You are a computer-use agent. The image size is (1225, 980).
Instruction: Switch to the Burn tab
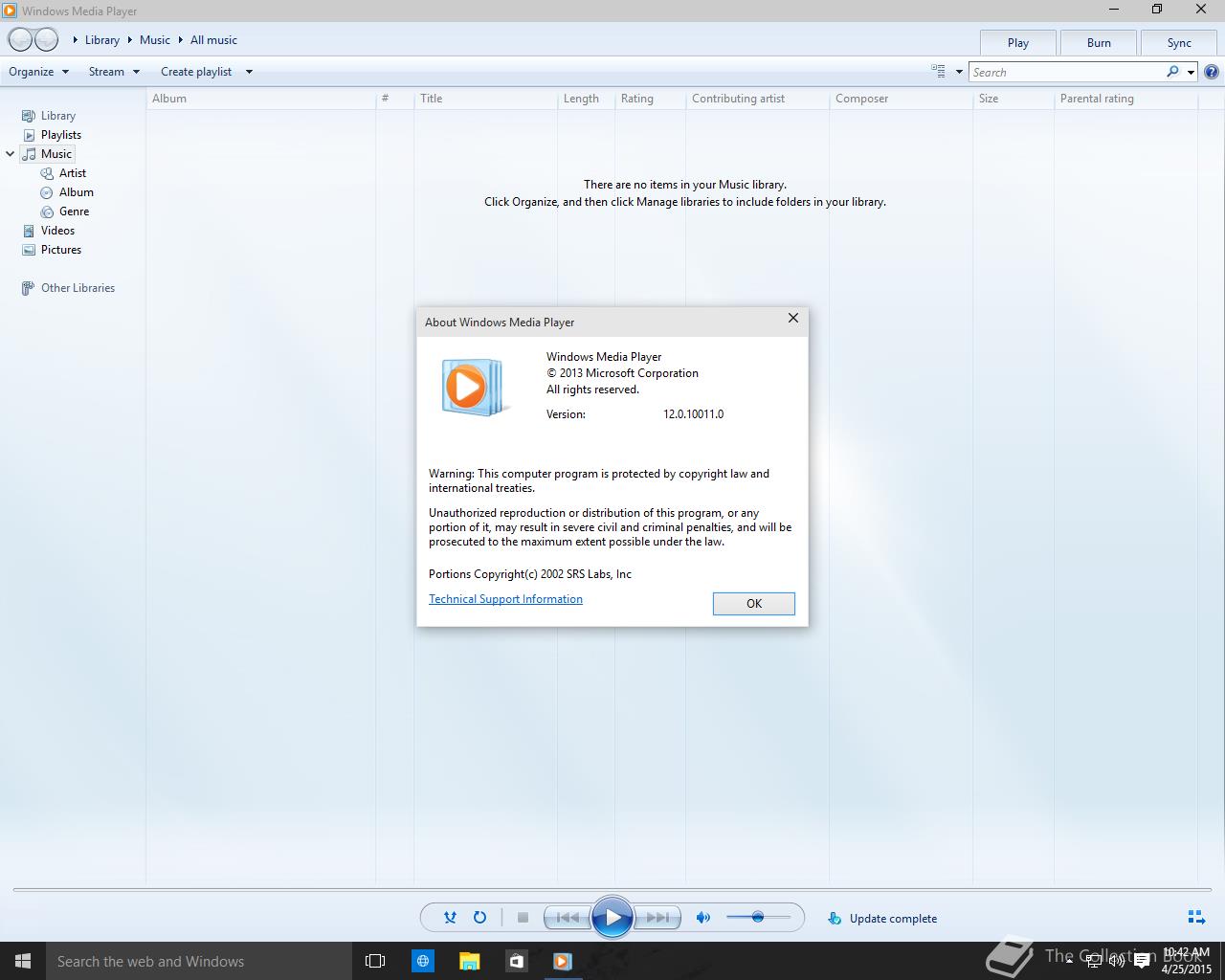(1099, 43)
